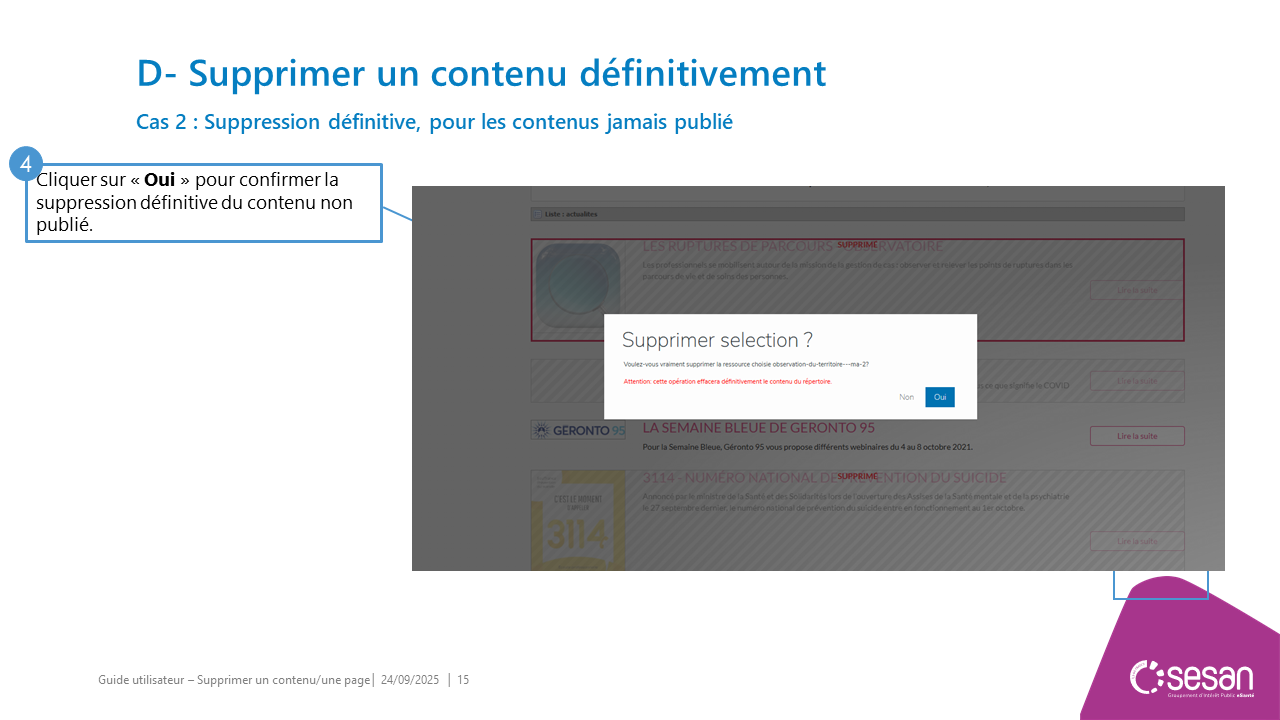Viewport: 1280px width, 720px height.
Task: Click the list icon beside Liste : actualites
Action: pyautogui.click(x=538, y=214)
